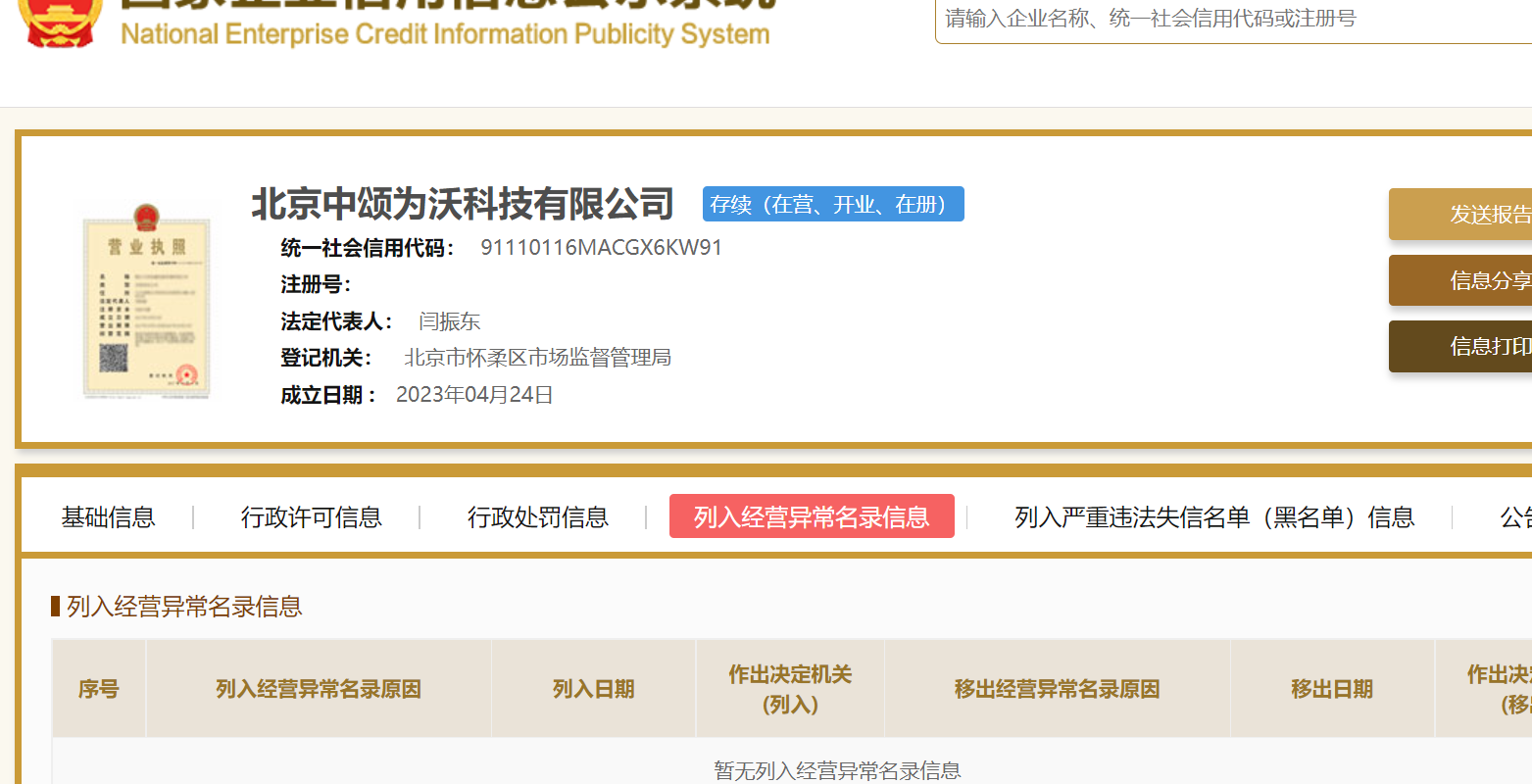Open the 列入严重违法失信名单（黑名单）信息 tab

click(x=1214, y=516)
